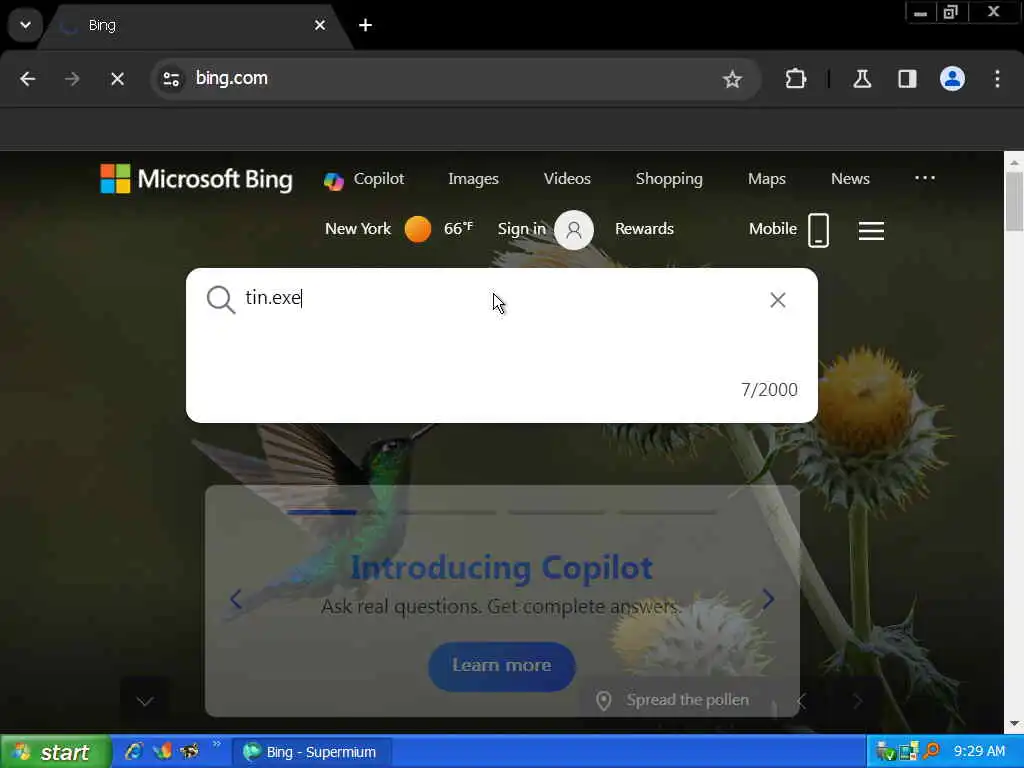Clear the search box with X
This screenshot has width=1024, height=768.
[x=777, y=300]
